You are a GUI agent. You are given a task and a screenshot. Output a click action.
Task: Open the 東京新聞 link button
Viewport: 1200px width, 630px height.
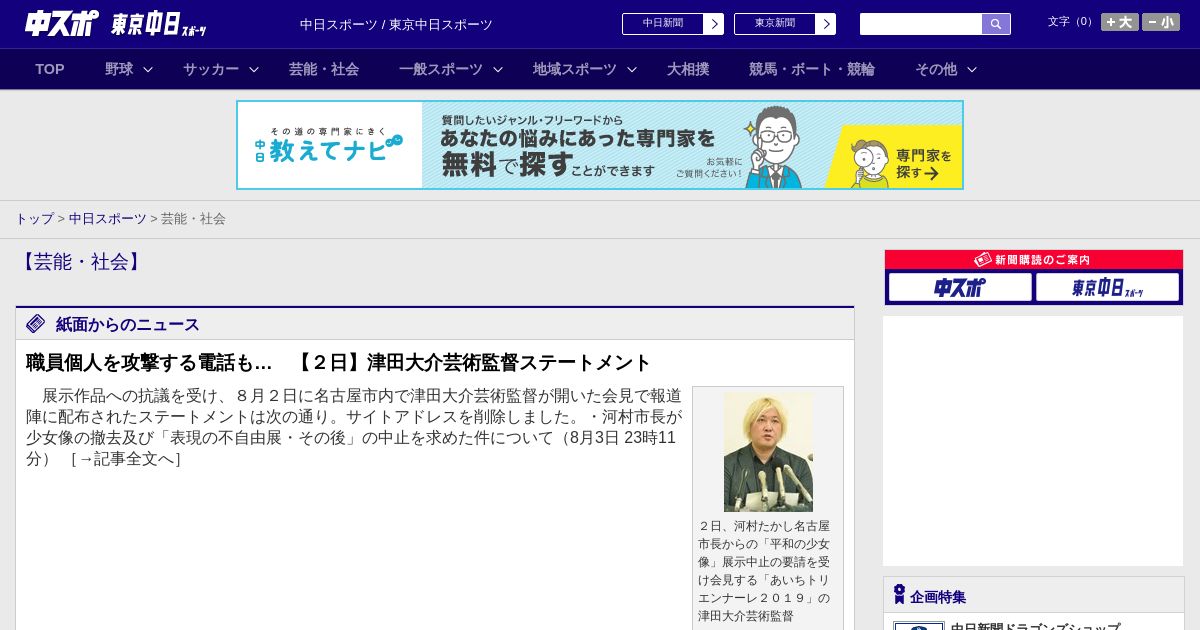[775, 24]
